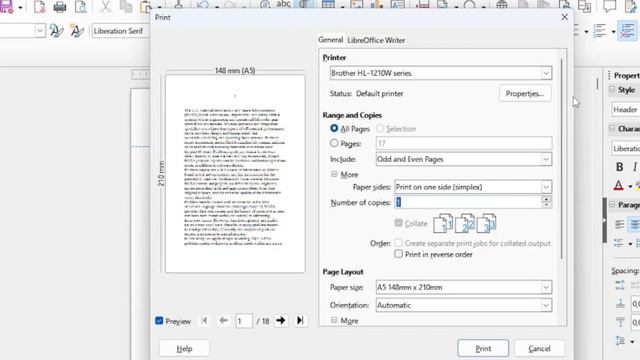Open the paragraph style dropdown in toolbar
The height and width of the screenshot is (360, 640).
click(40, 31)
